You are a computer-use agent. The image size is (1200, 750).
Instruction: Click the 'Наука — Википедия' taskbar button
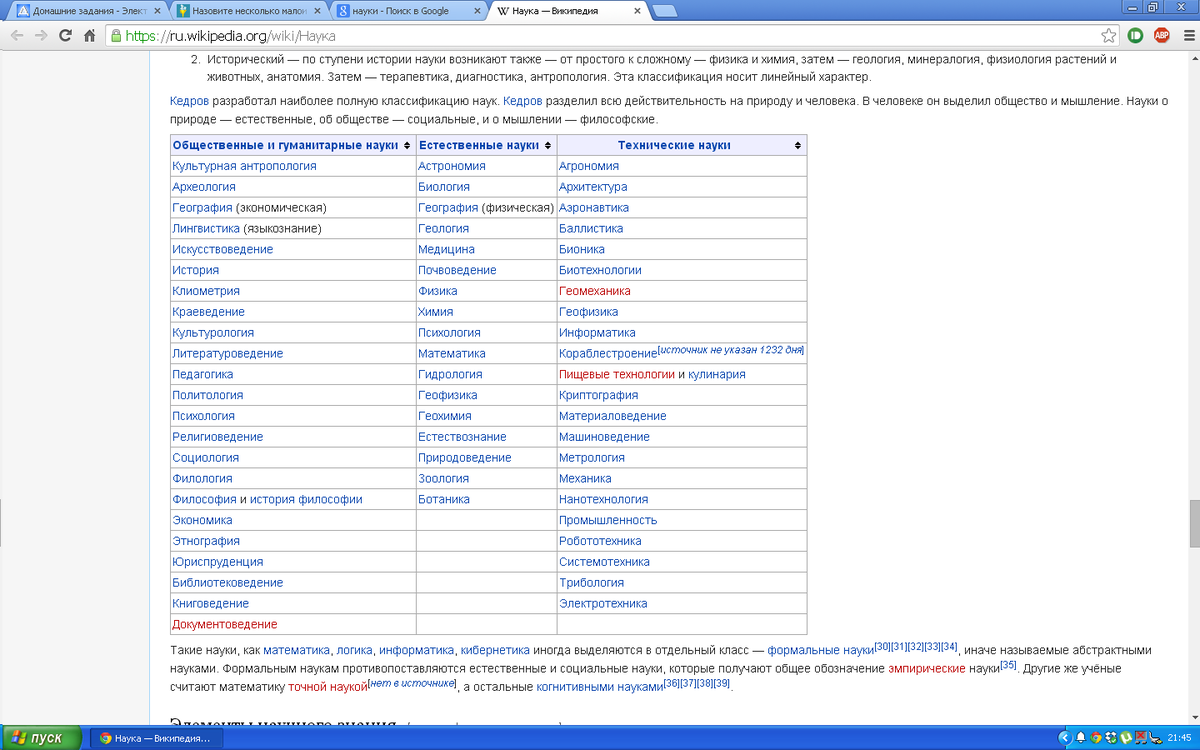click(x=156, y=738)
